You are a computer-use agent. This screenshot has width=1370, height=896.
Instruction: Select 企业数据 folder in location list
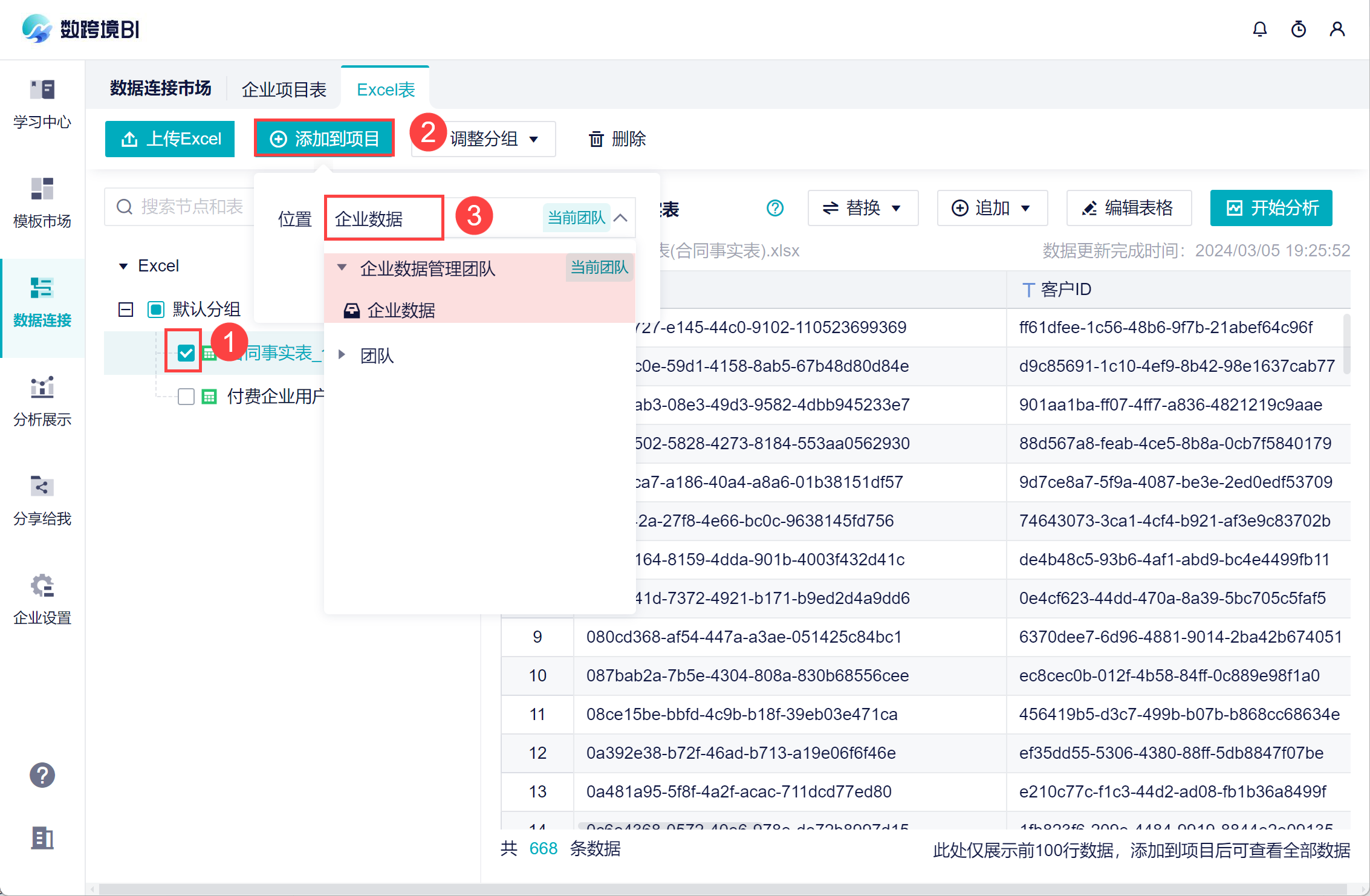click(x=401, y=310)
